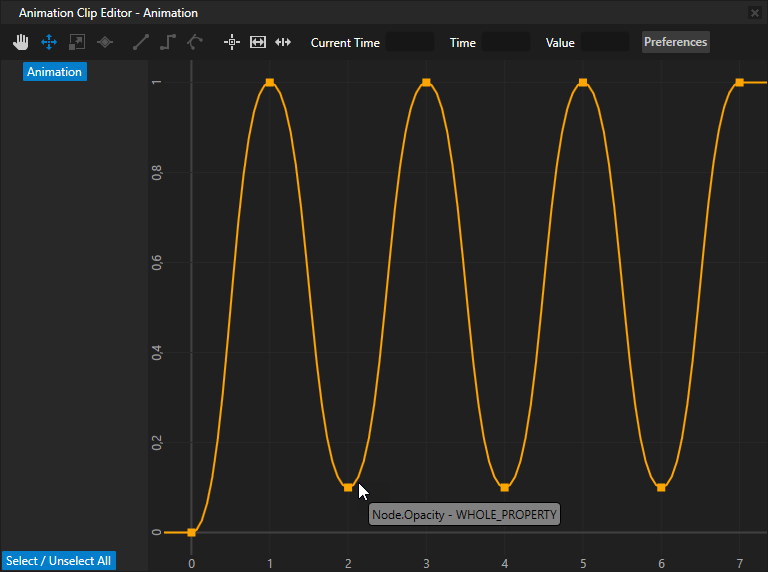Click the Time input field
768x572 pixels.
pyautogui.click(x=506, y=42)
